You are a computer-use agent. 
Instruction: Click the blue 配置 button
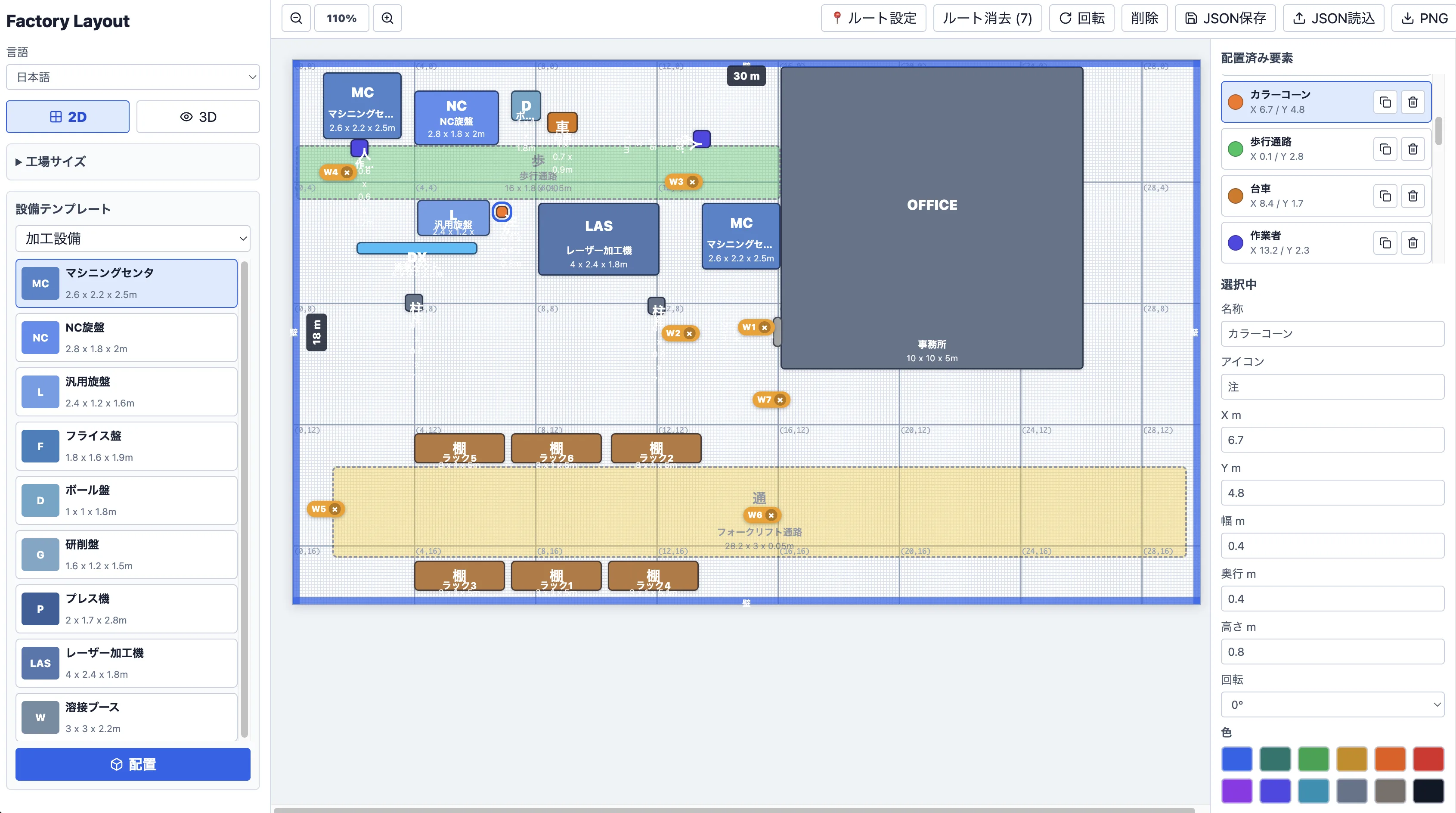point(133,764)
